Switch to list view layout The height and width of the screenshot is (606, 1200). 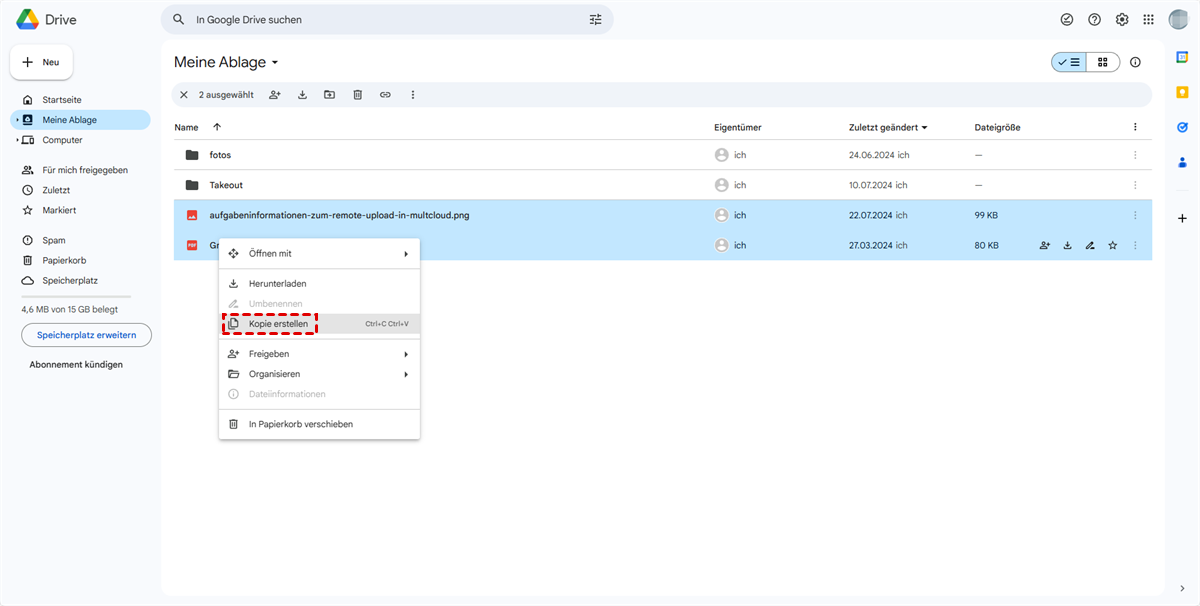1069,62
